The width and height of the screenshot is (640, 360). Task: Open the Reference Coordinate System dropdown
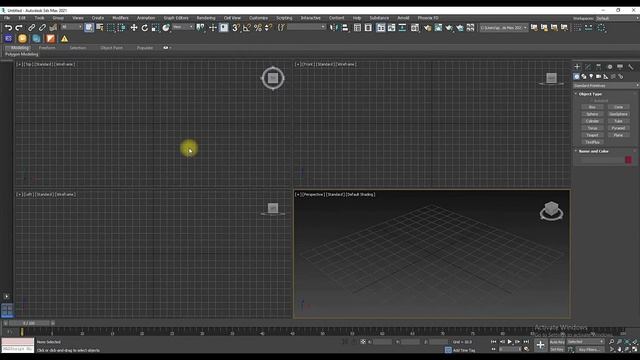pyautogui.click(x=183, y=27)
